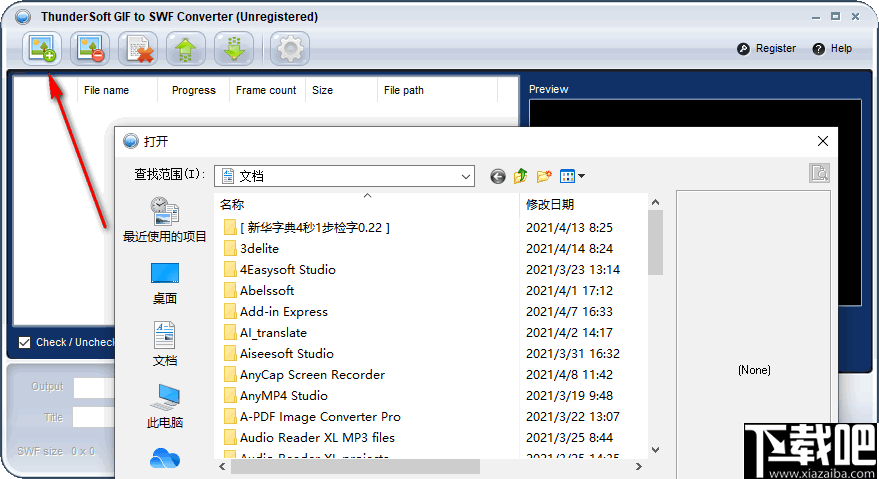Click the Move Up green arrow icon
Image resolution: width=879 pixels, height=479 pixels.
pos(186,48)
